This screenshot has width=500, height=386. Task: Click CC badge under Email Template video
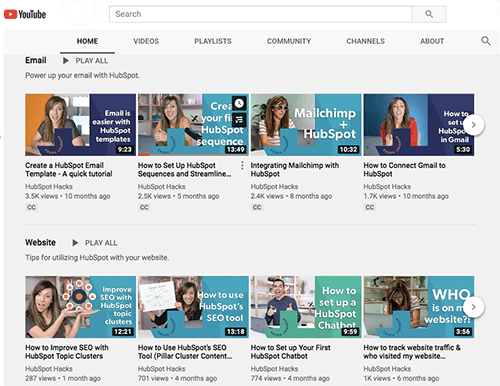tap(31, 207)
